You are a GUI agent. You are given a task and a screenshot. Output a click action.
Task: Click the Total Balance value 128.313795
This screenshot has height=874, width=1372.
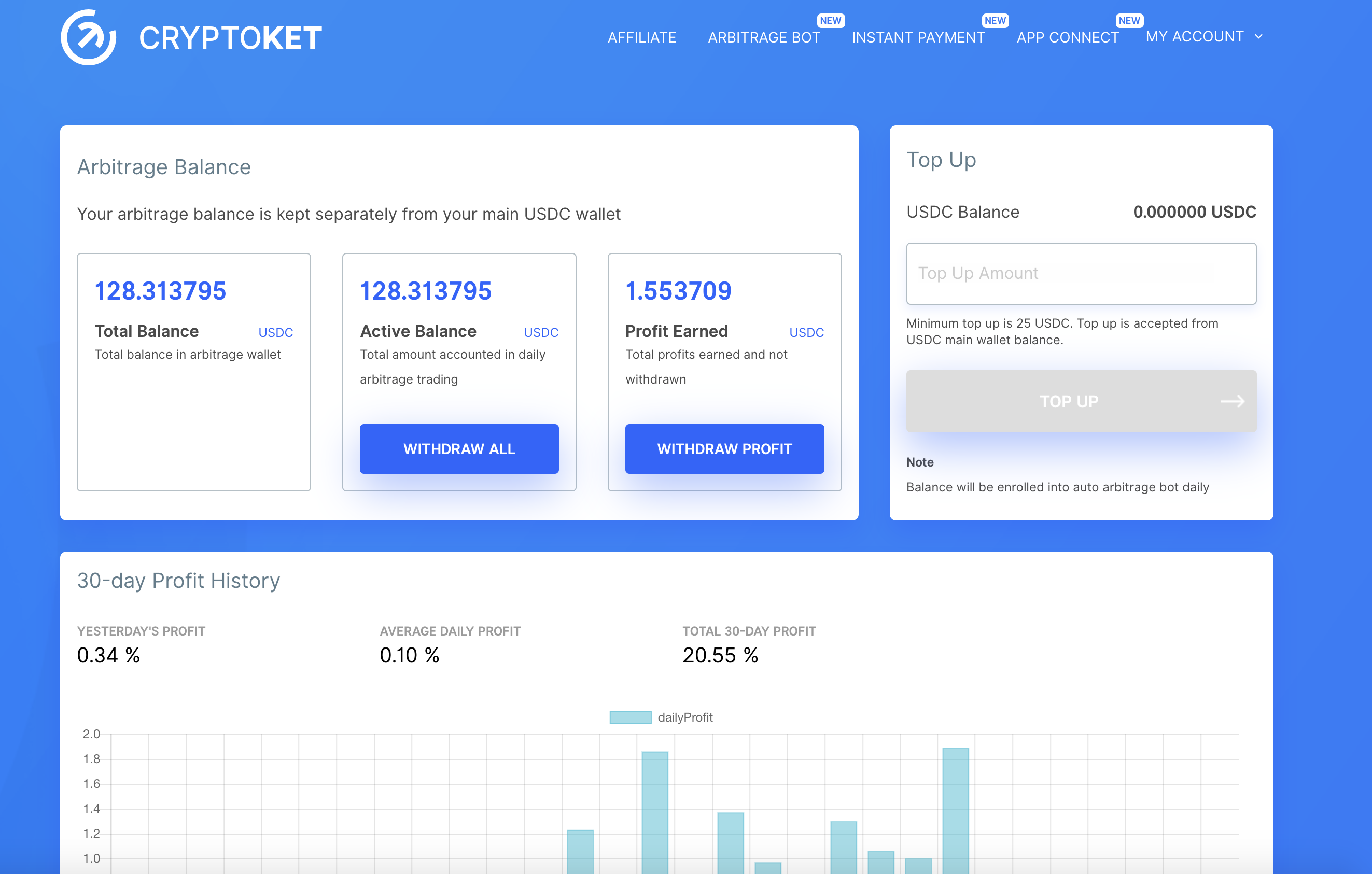(x=160, y=291)
